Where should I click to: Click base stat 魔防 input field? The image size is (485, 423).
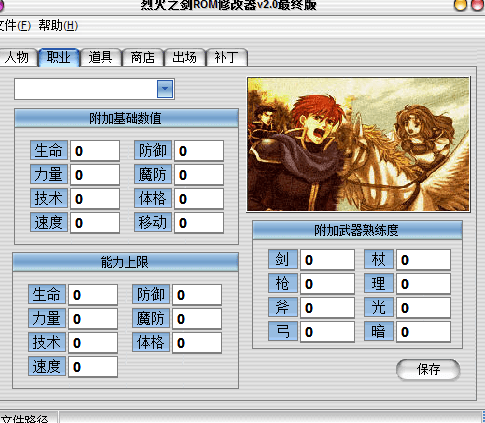[199, 175]
